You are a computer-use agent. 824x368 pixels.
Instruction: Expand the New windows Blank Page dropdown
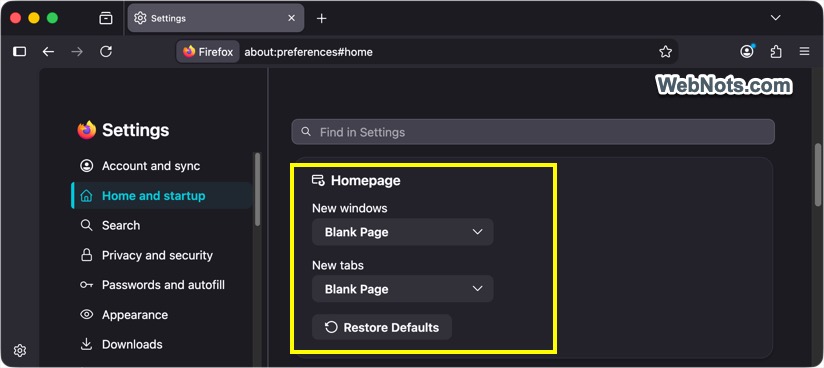pyautogui.click(x=403, y=232)
